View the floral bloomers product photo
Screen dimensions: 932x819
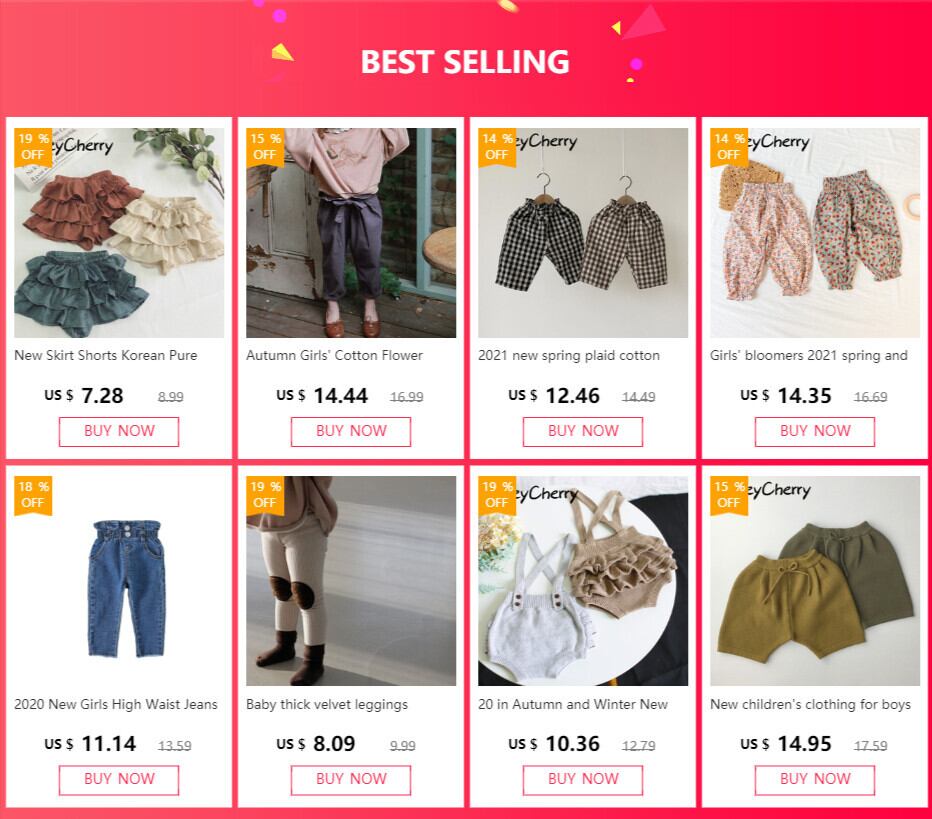(x=815, y=233)
